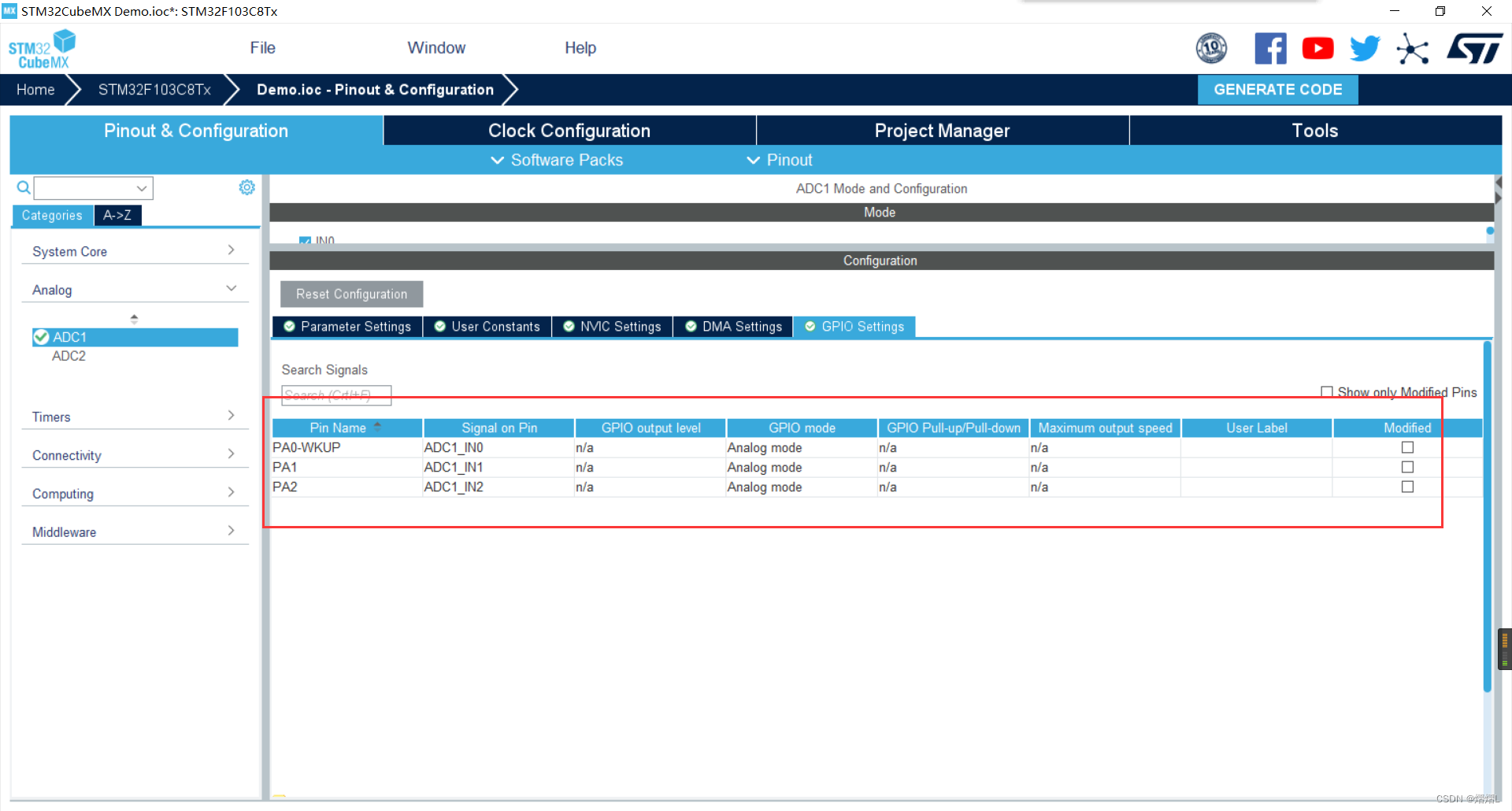The image size is (1512, 811).
Task: Open the YouTube icon link
Action: pos(1317,49)
